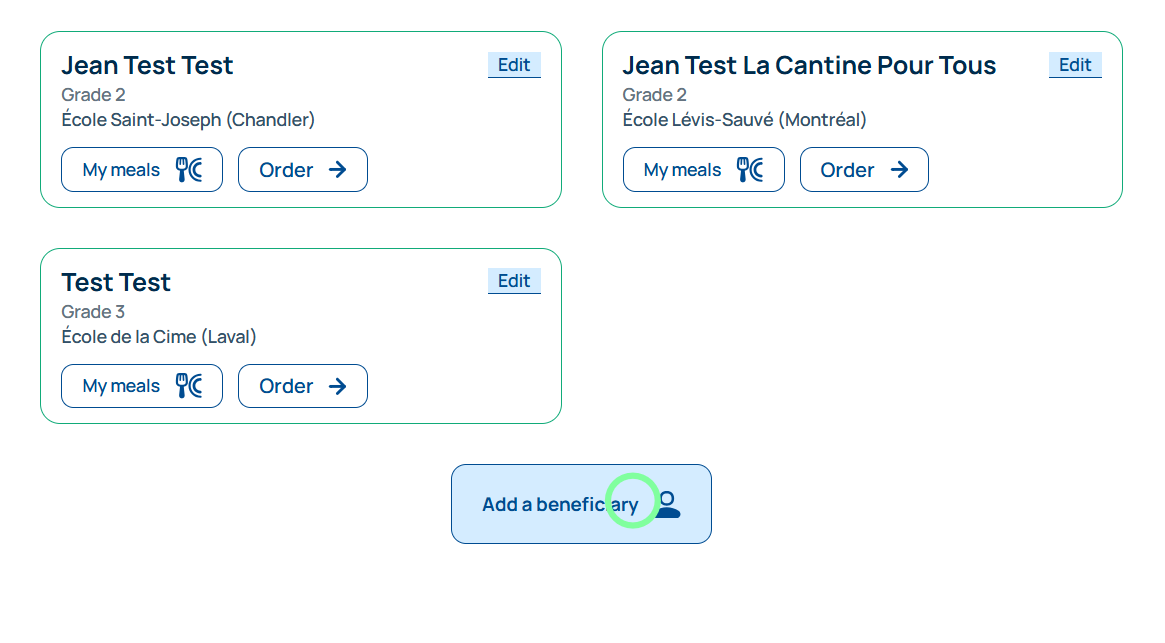
Task: Click the Order arrow icon in Test Test's card
Action: [x=338, y=386]
